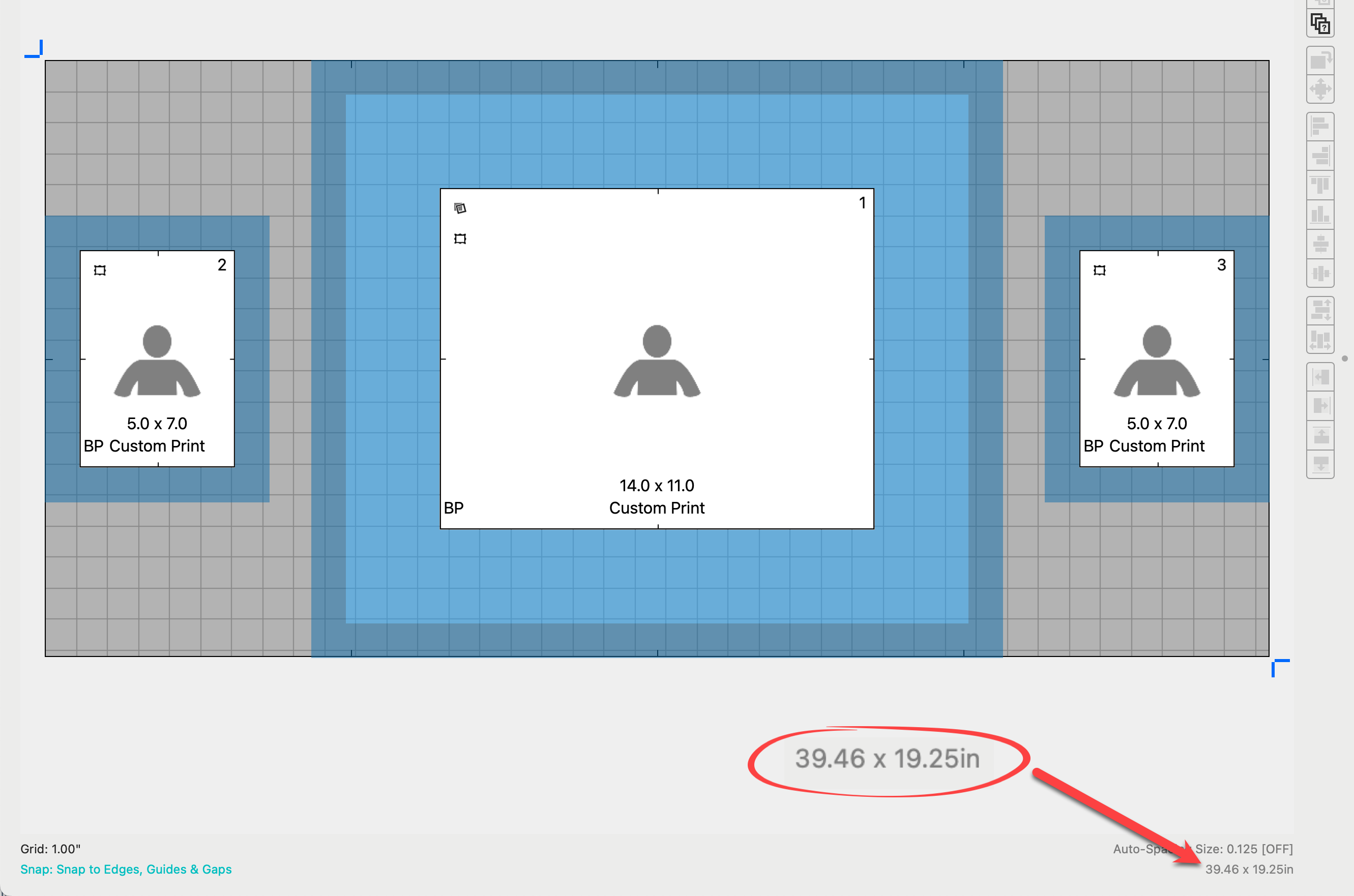Open the Snap to Edges, Guides & Gaps setting

click(x=126, y=869)
